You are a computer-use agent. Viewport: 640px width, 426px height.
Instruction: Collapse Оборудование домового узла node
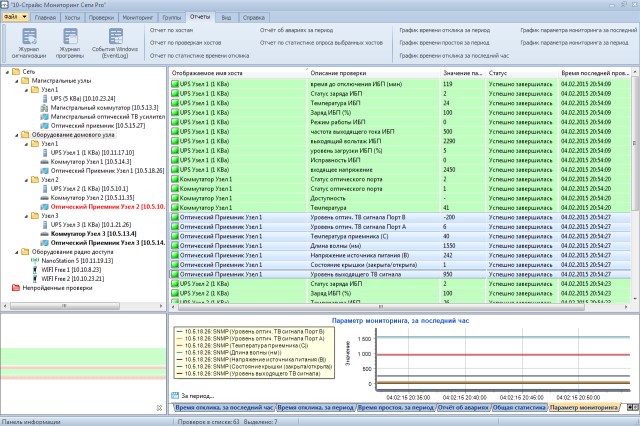click(x=17, y=135)
